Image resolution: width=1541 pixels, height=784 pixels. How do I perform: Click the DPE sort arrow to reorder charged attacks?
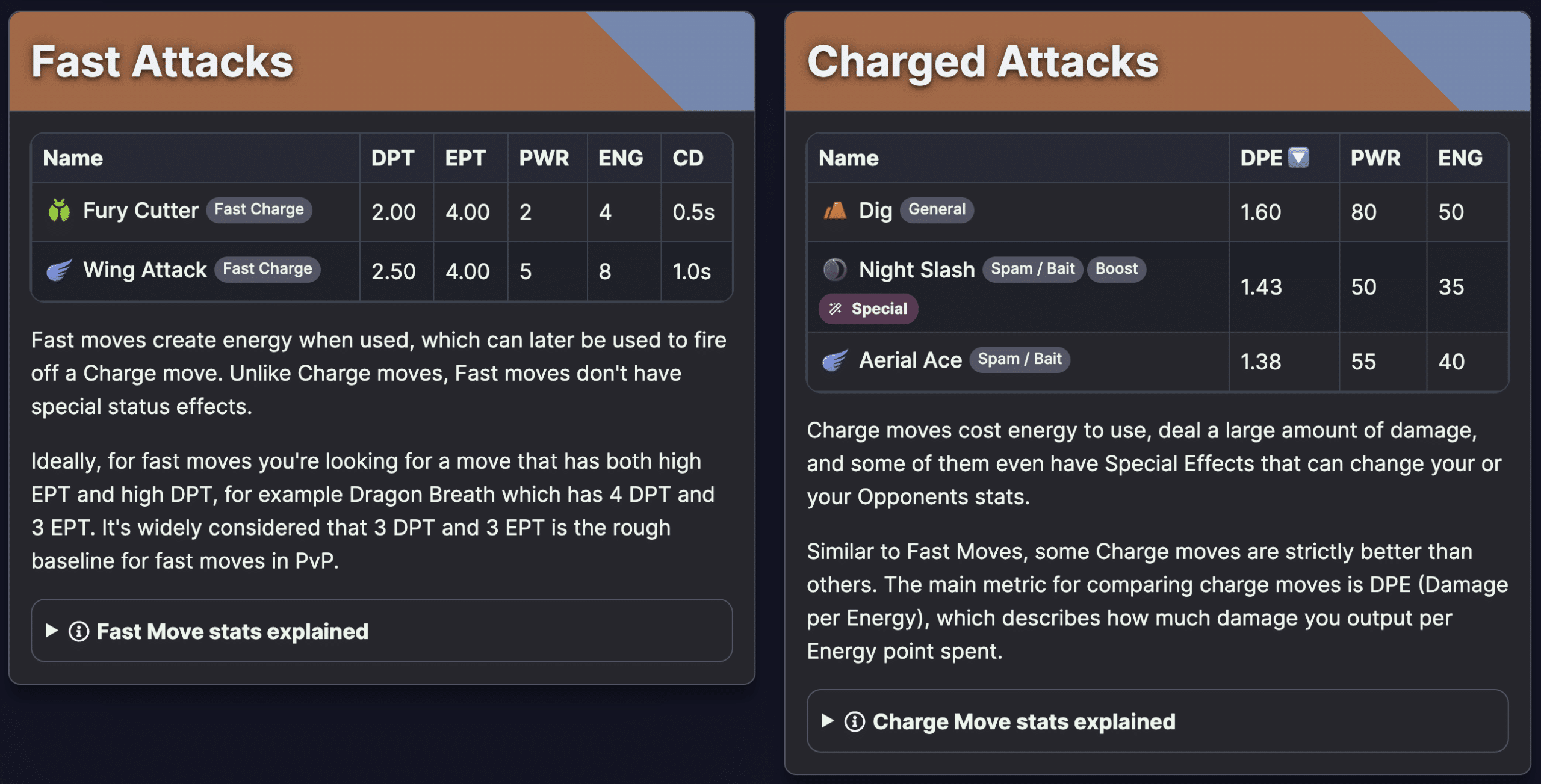pyautogui.click(x=1298, y=158)
